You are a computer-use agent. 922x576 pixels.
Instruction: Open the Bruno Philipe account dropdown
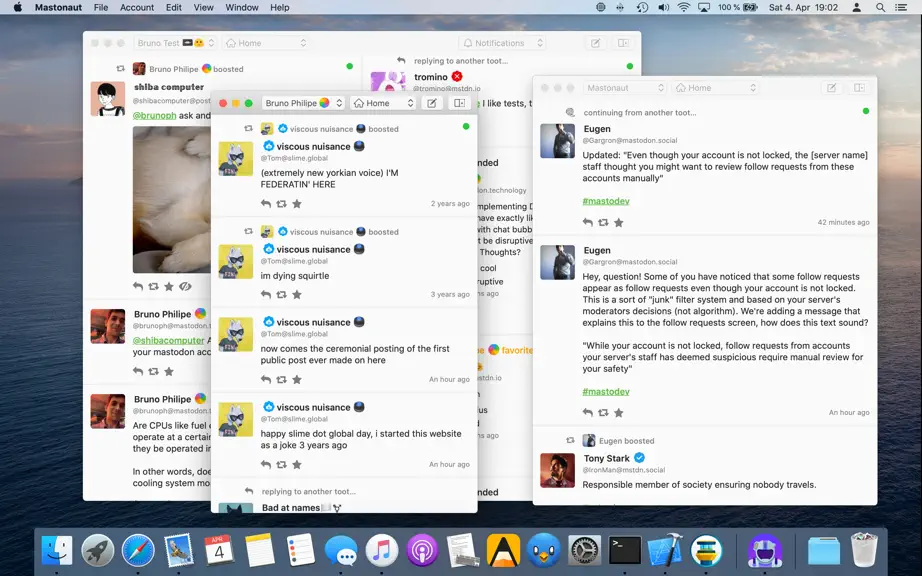coord(303,103)
